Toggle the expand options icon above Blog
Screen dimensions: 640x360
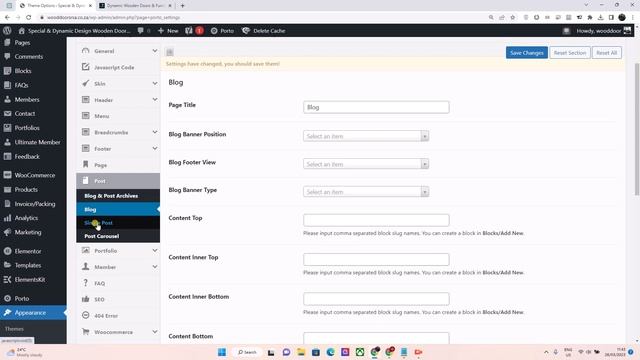(170, 52)
